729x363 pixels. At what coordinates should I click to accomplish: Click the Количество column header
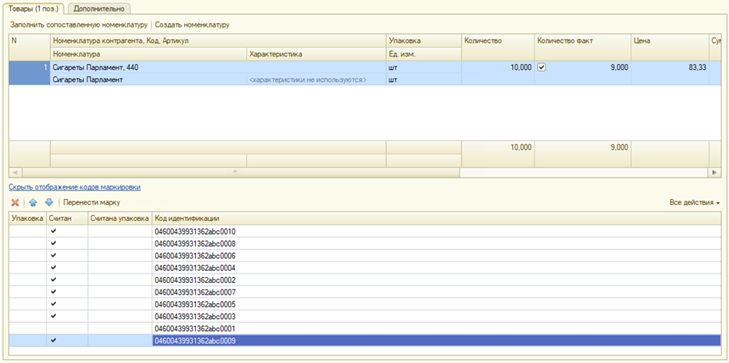pos(498,47)
